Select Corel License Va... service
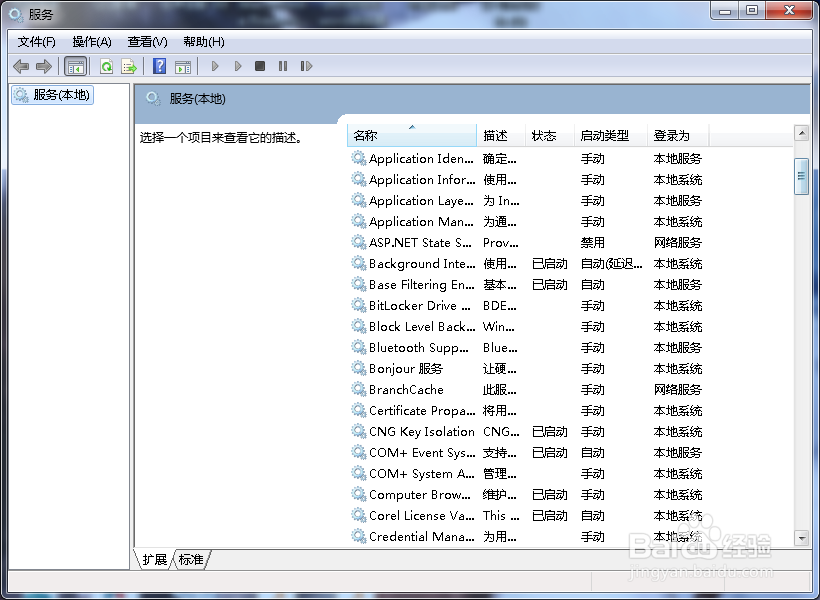820x600 pixels. 527,516
